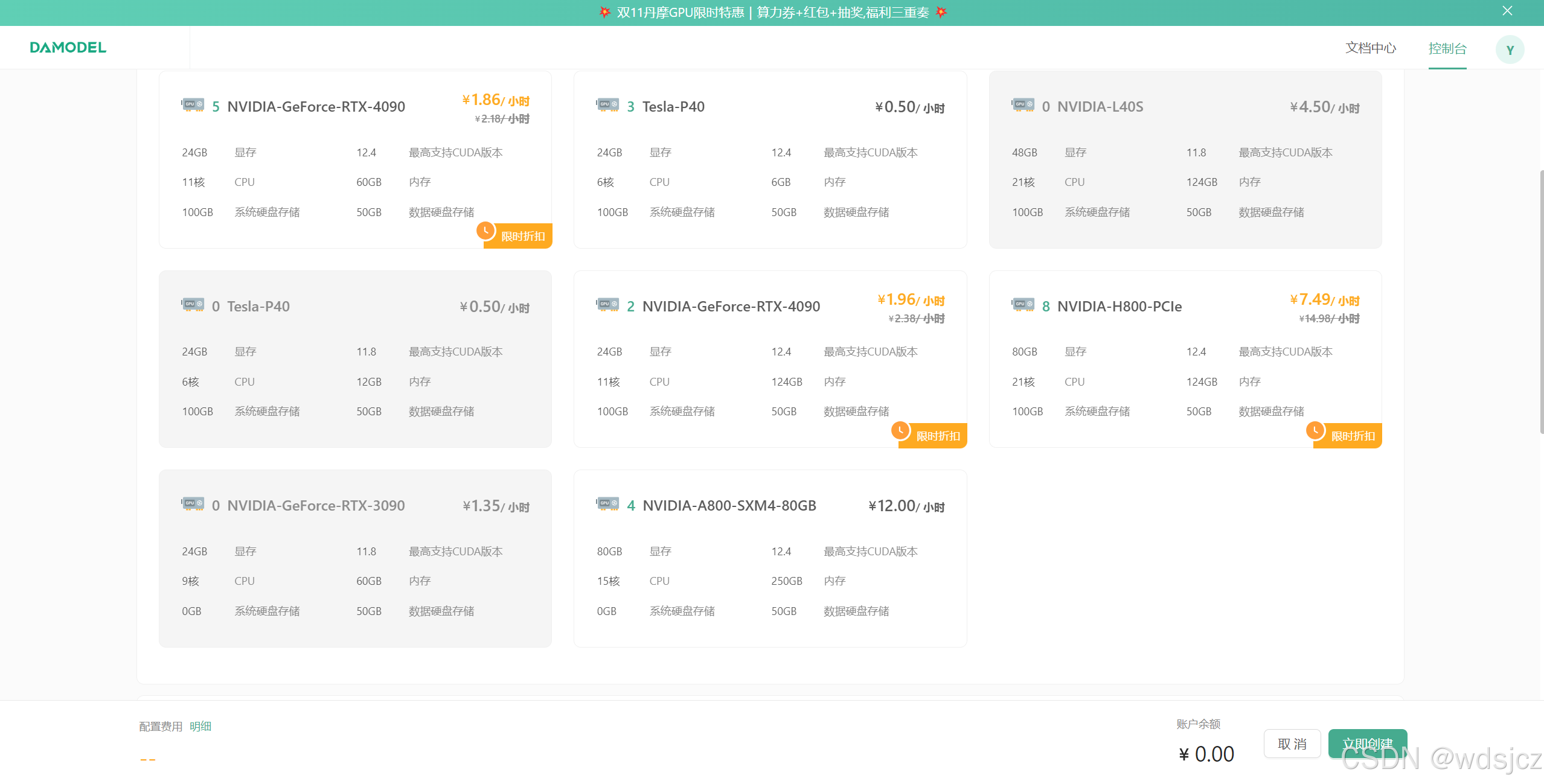The height and width of the screenshot is (784, 1544).
Task: Close the top promotion banner
Action: pyautogui.click(x=1507, y=11)
